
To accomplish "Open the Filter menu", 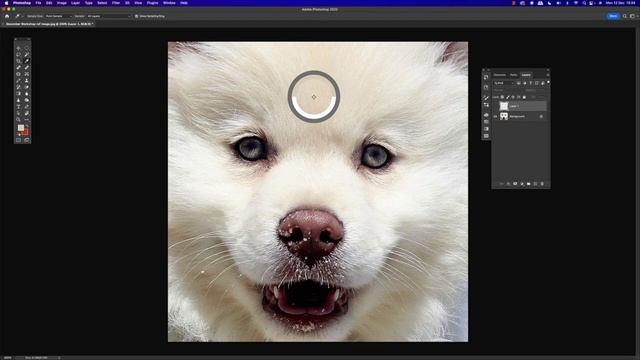I will (x=116, y=3).
